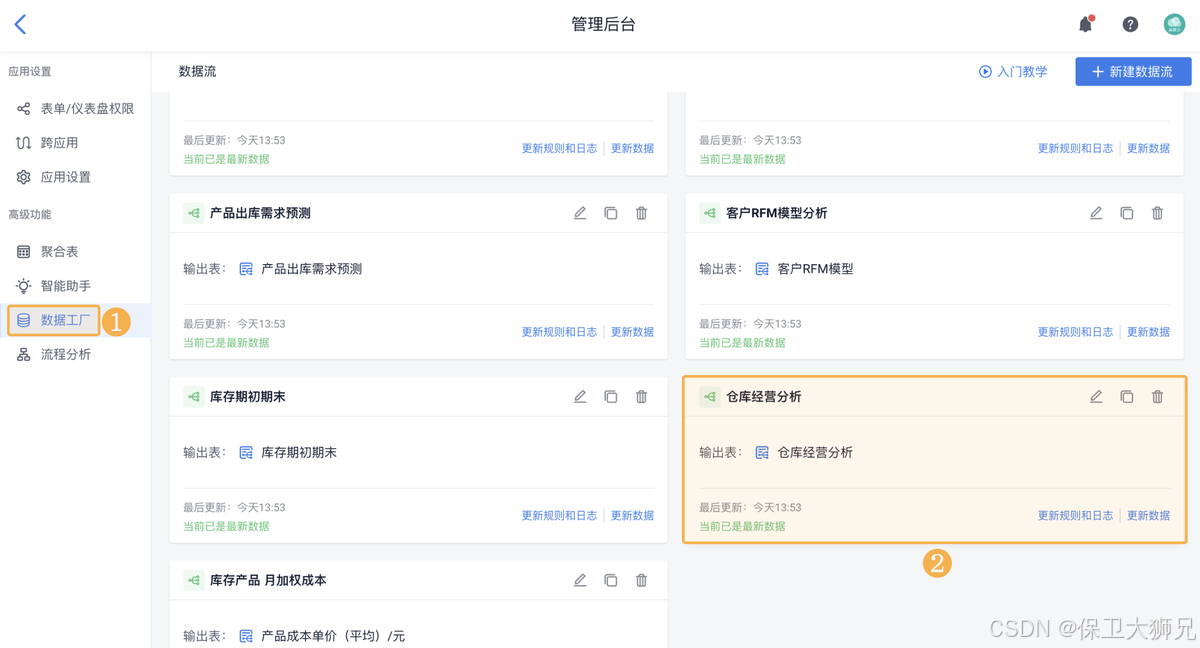Screen dimensions: 1200x648
Task: Click the 数据流 section heading
Action: (197, 72)
